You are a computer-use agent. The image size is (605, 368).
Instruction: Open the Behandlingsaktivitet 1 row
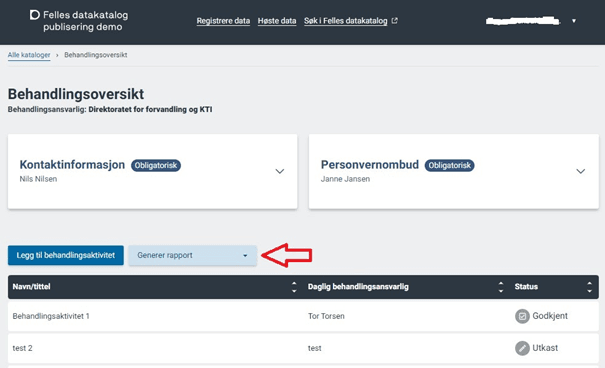coord(303,316)
